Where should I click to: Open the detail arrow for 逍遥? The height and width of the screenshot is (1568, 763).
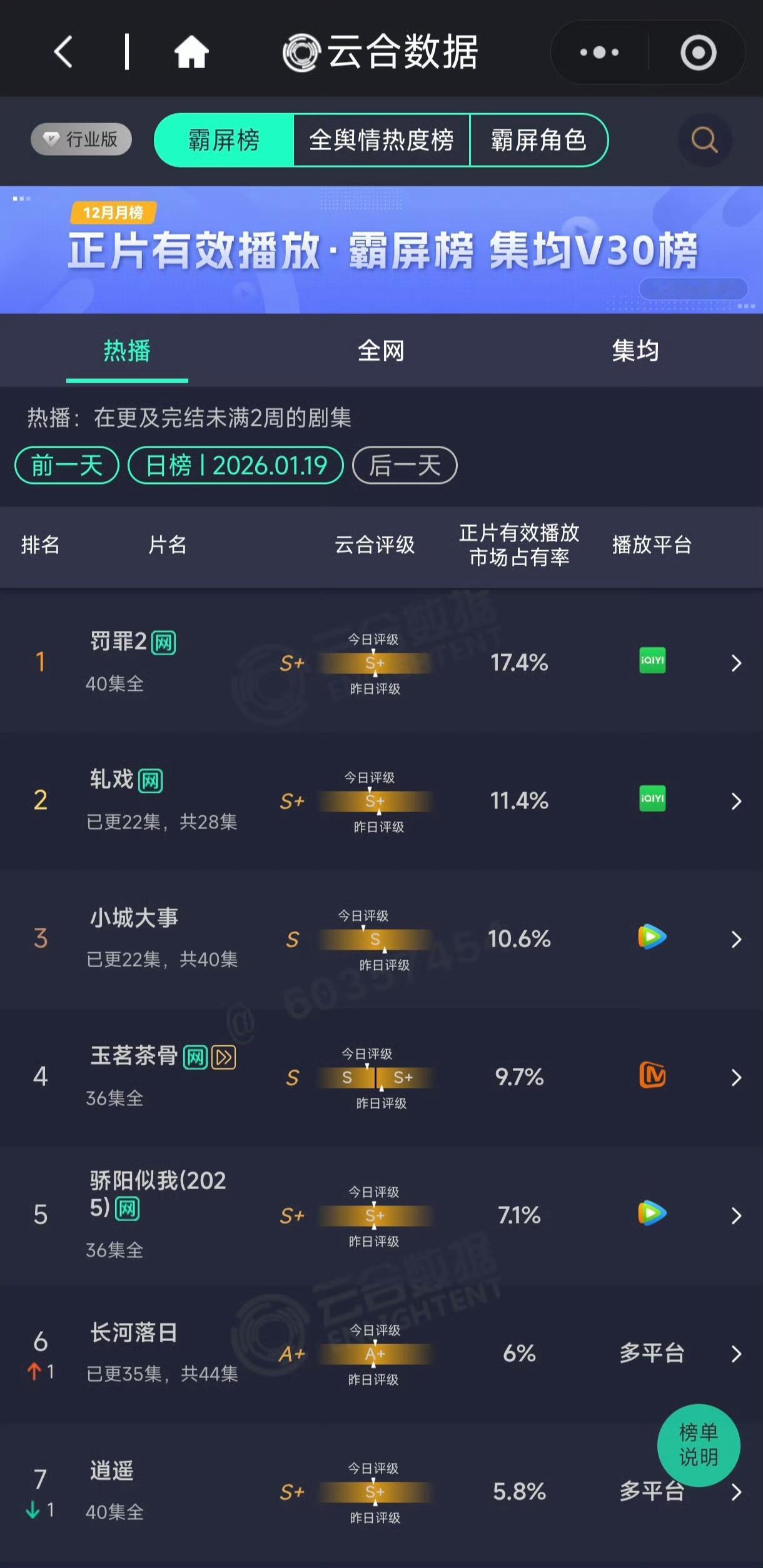[737, 1493]
